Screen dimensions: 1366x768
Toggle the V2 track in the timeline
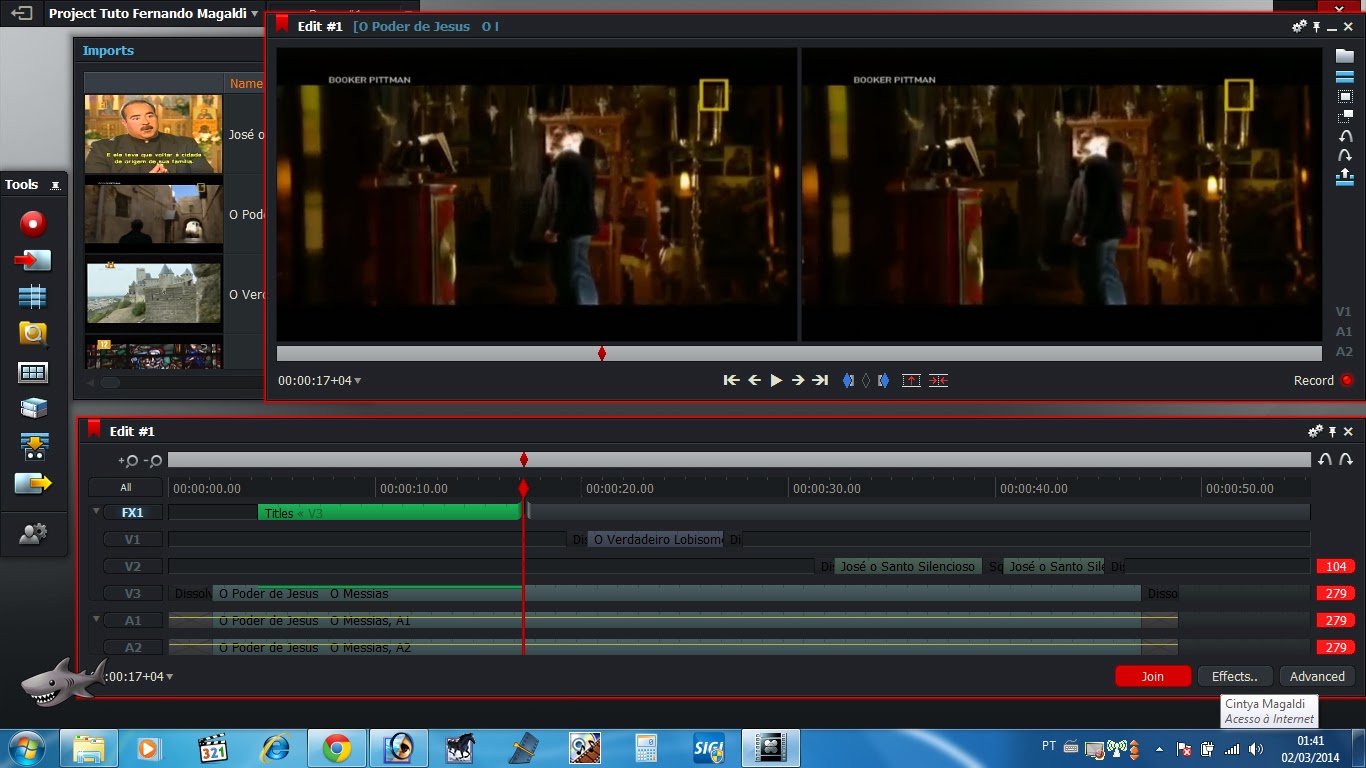click(133, 566)
